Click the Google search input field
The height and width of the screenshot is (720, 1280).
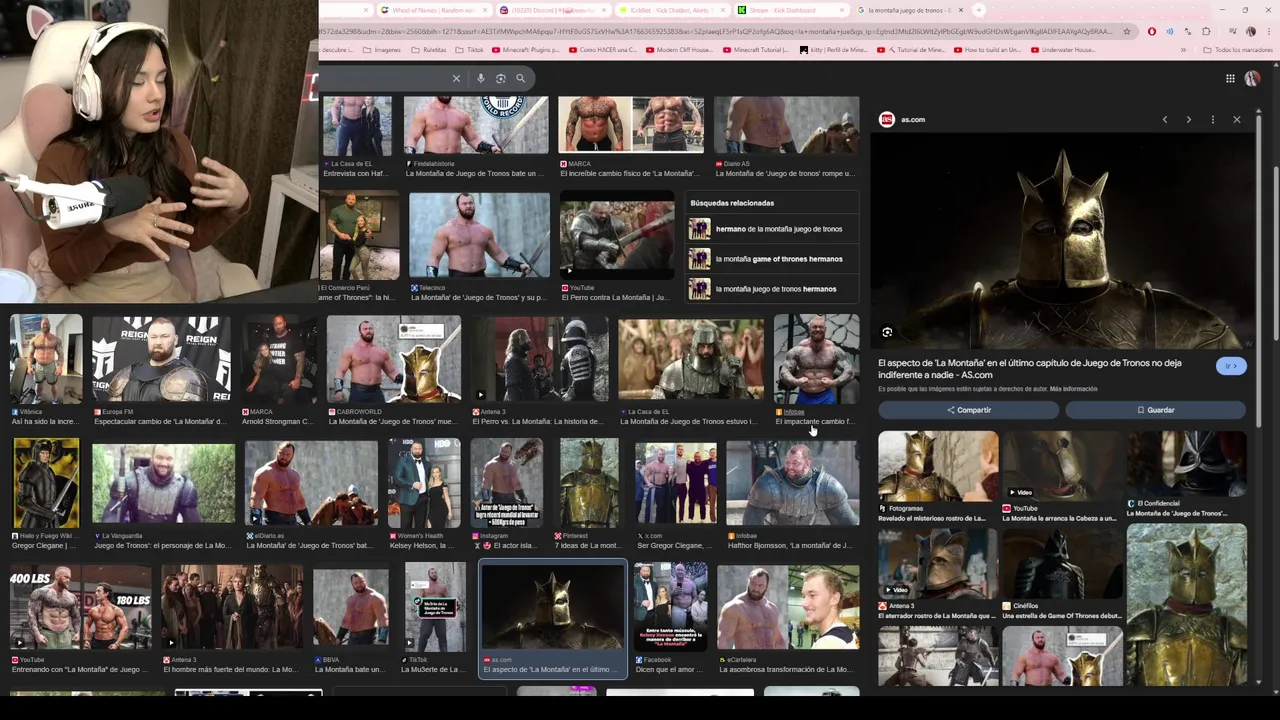(x=385, y=78)
